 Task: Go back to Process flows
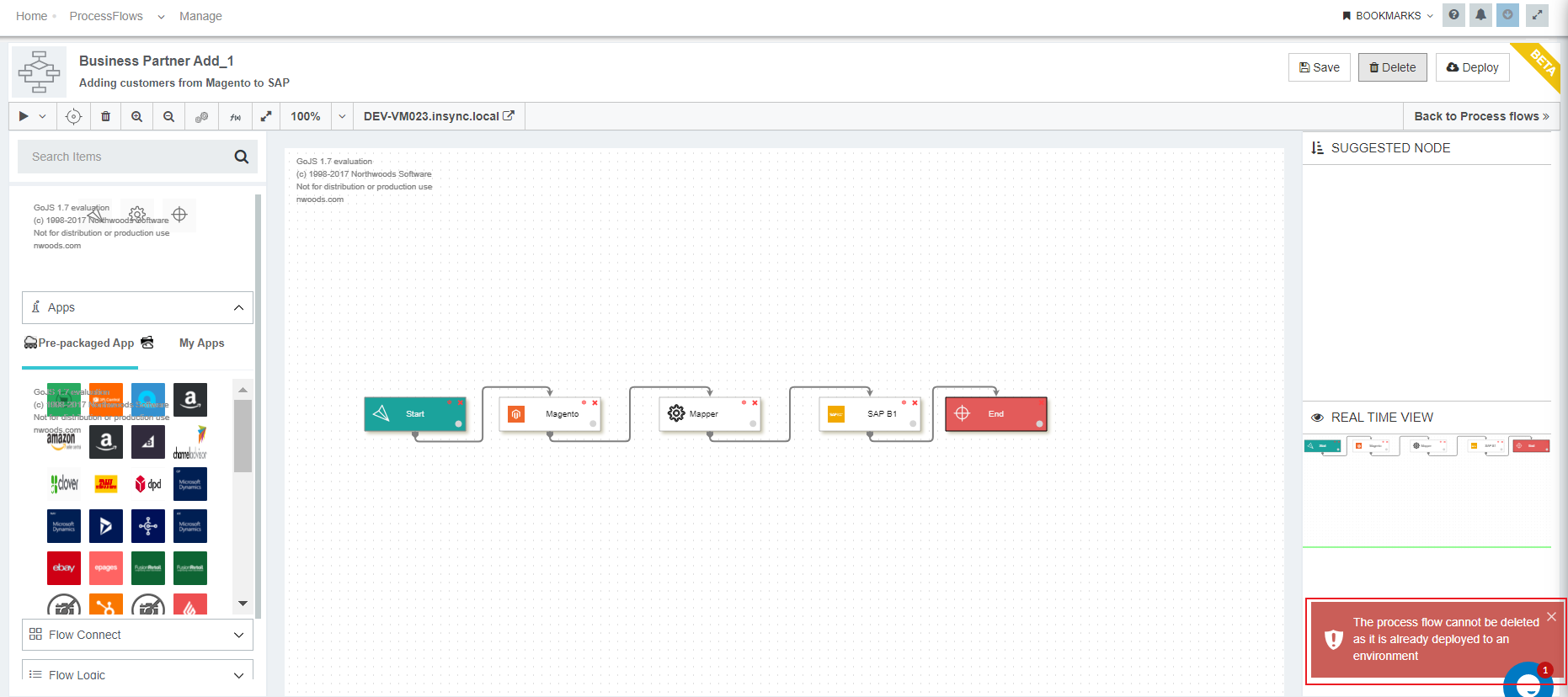pos(1480,116)
